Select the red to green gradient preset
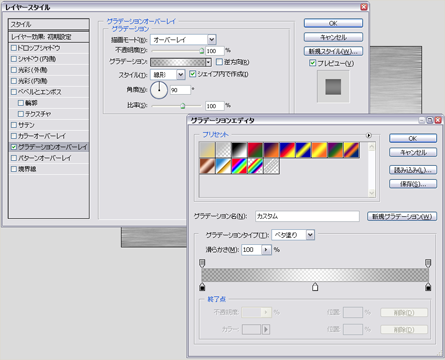This screenshot has height=360, width=445. click(255, 150)
